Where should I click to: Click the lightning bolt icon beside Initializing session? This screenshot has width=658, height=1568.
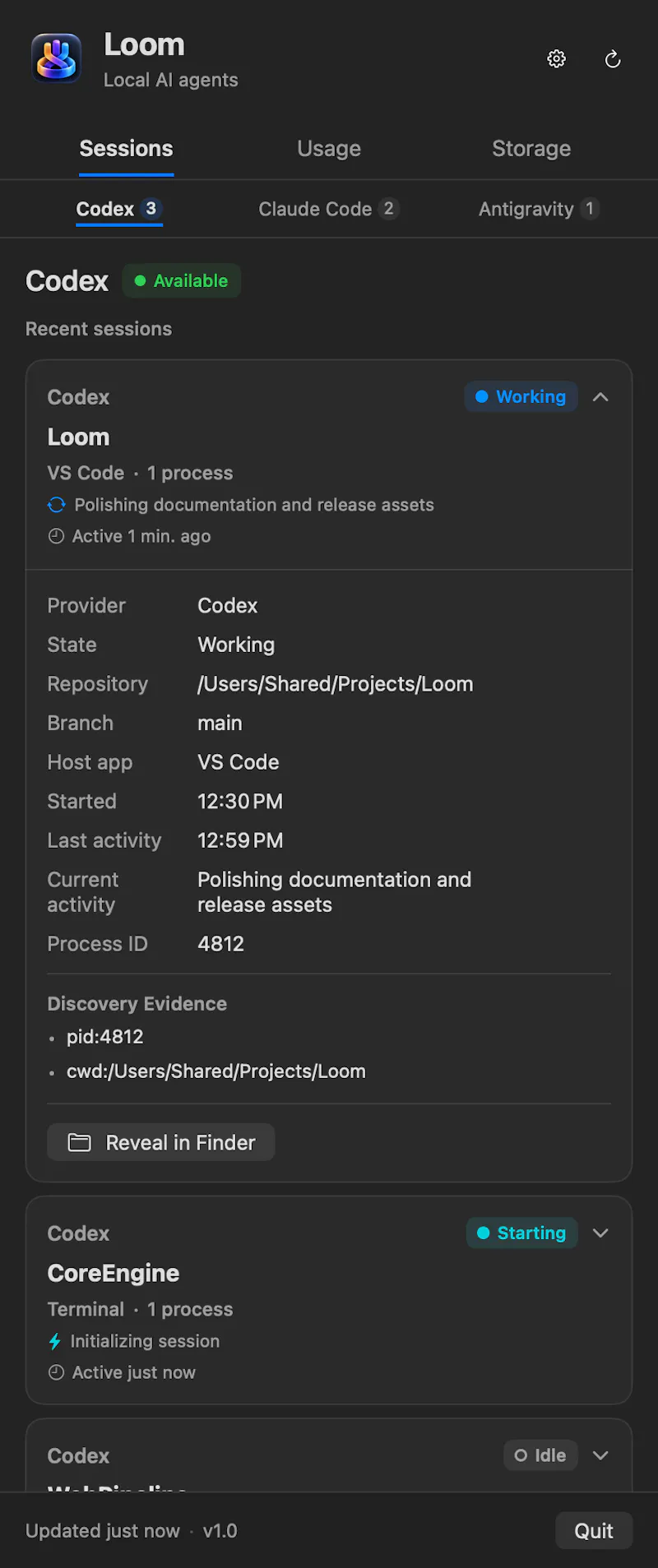tap(55, 1341)
